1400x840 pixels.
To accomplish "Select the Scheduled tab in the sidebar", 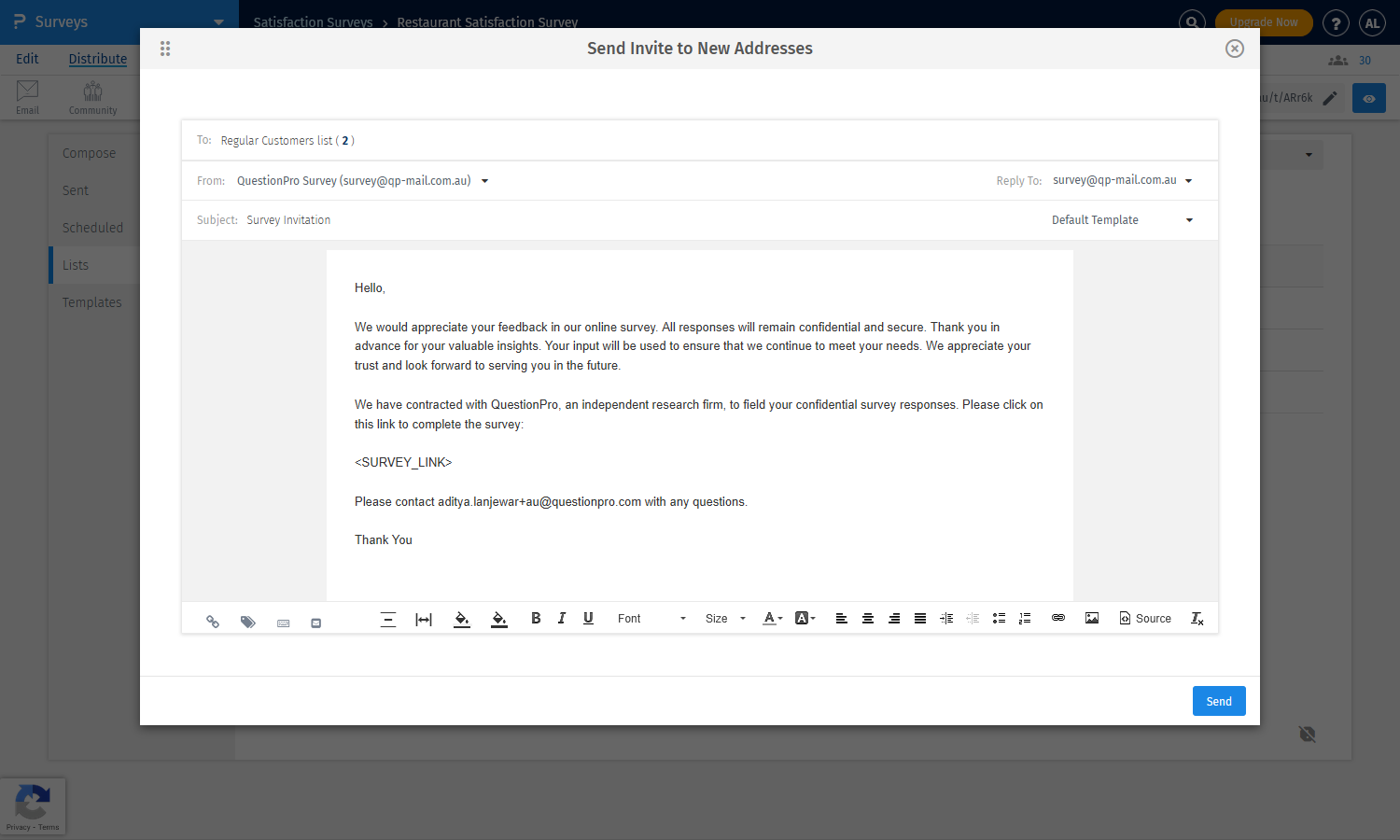I will [x=93, y=227].
